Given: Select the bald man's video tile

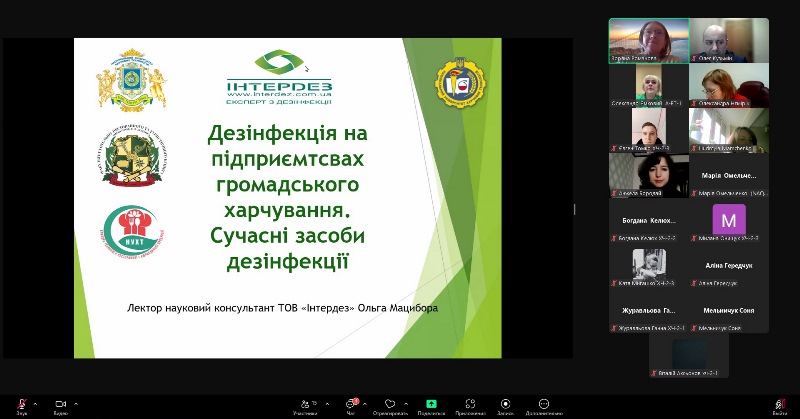Looking at the screenshot, I should point(729,40).
